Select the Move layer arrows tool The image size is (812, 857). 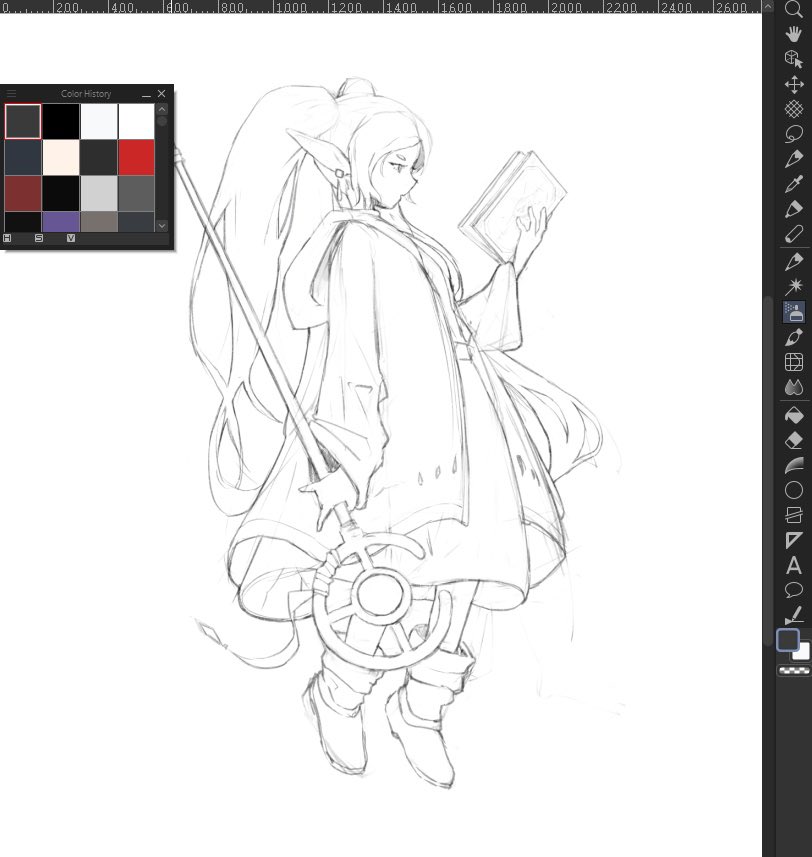pos(793,84)
